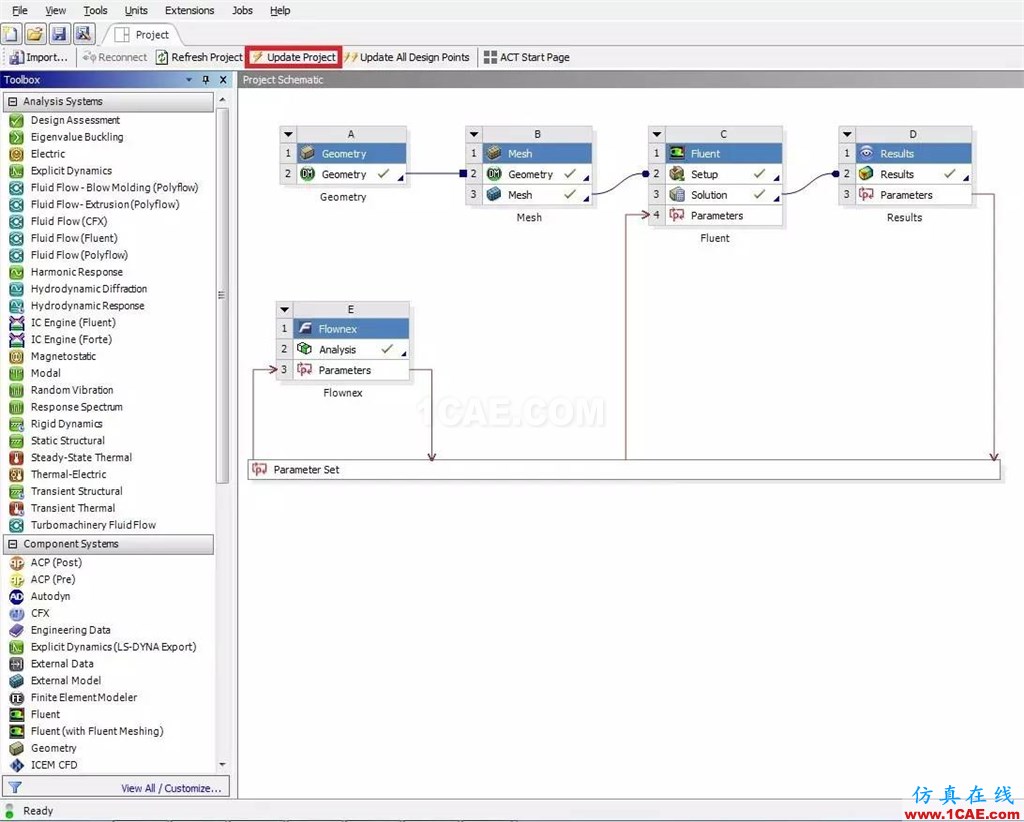Image resolution: width=1024 pixels, height=822 pixels.
Task: Click the Engineering Data icon
Action: click(16, 630)
